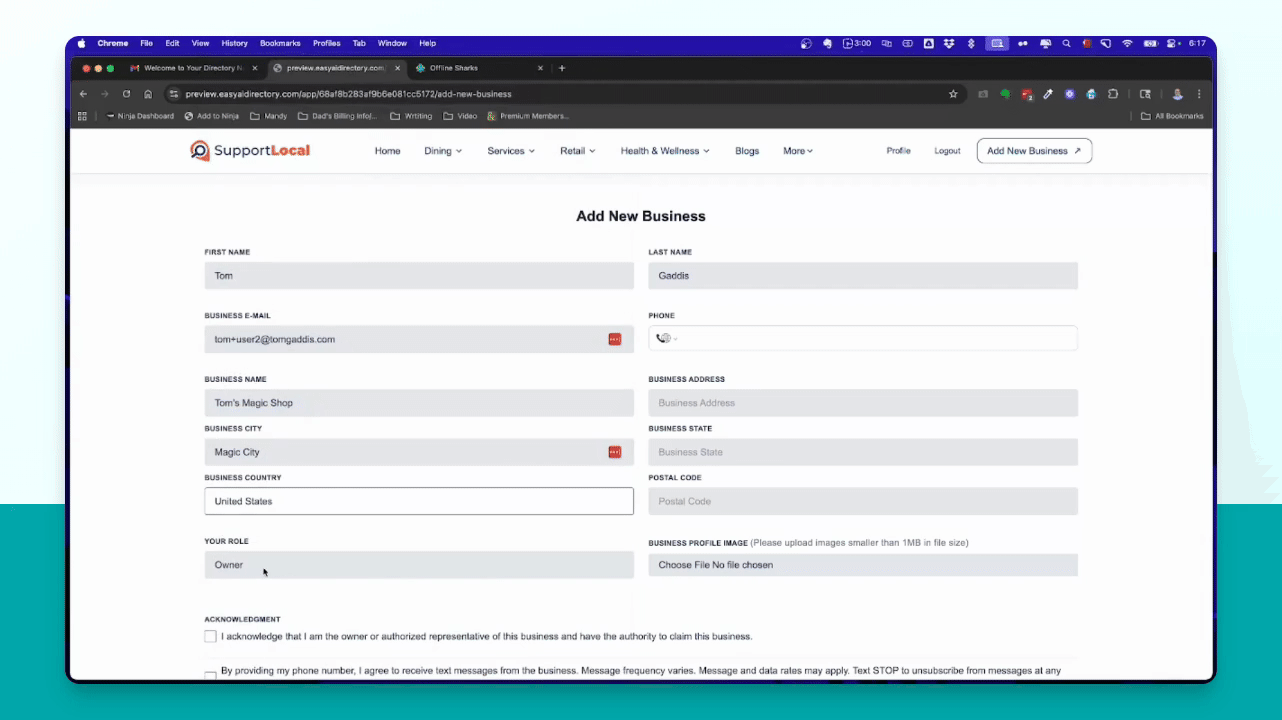Bookmark this page with the star icon

coord(953,94)
